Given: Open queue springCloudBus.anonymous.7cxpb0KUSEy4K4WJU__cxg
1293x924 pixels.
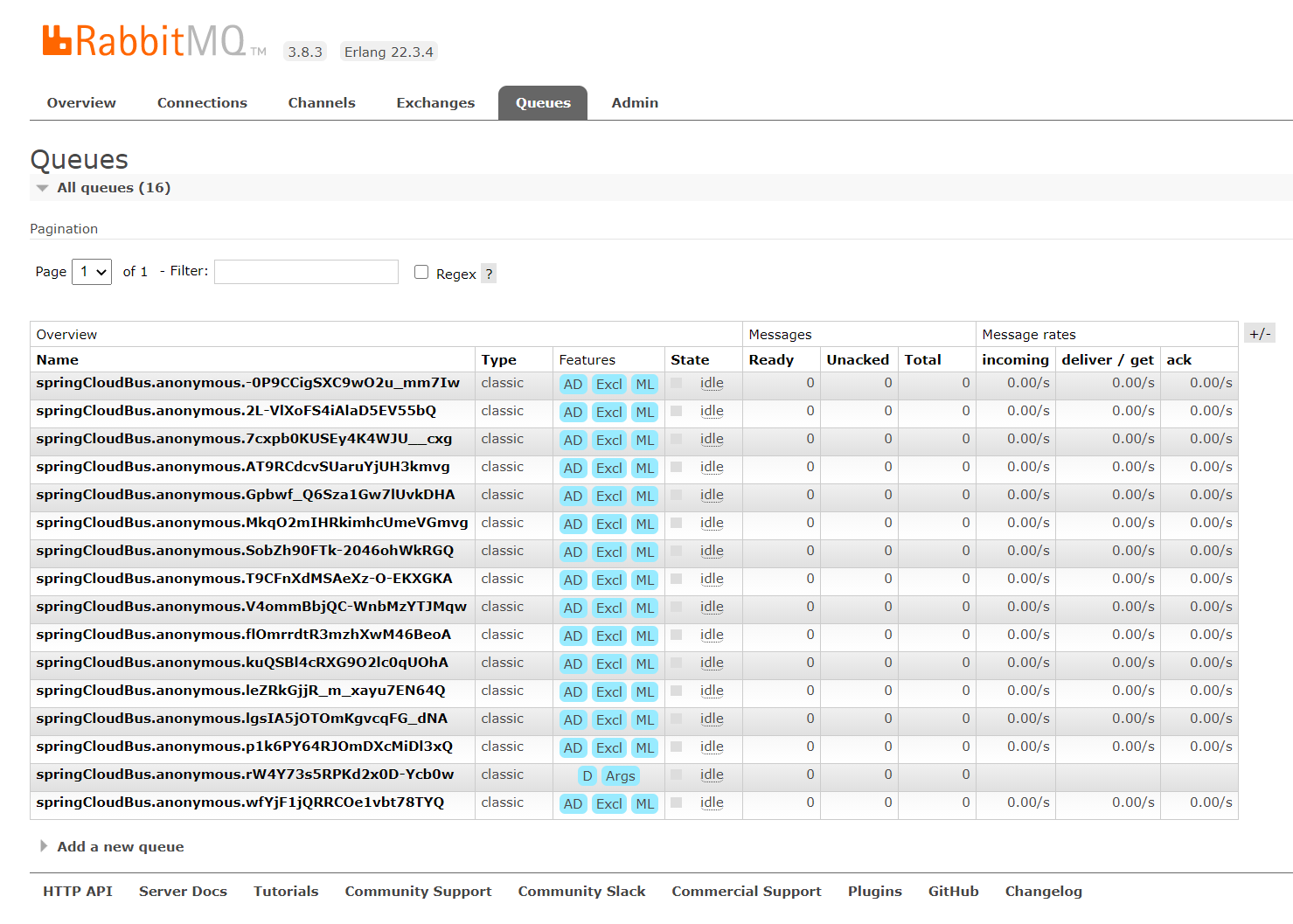Looking at the screenshot, I should (x=244, y=439).
